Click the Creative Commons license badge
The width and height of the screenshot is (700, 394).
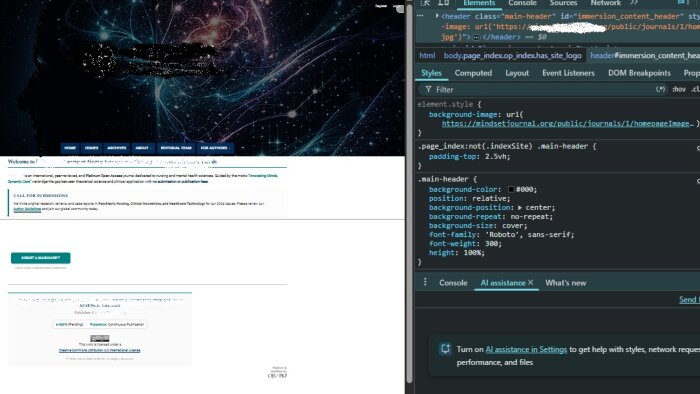(100, 339)
